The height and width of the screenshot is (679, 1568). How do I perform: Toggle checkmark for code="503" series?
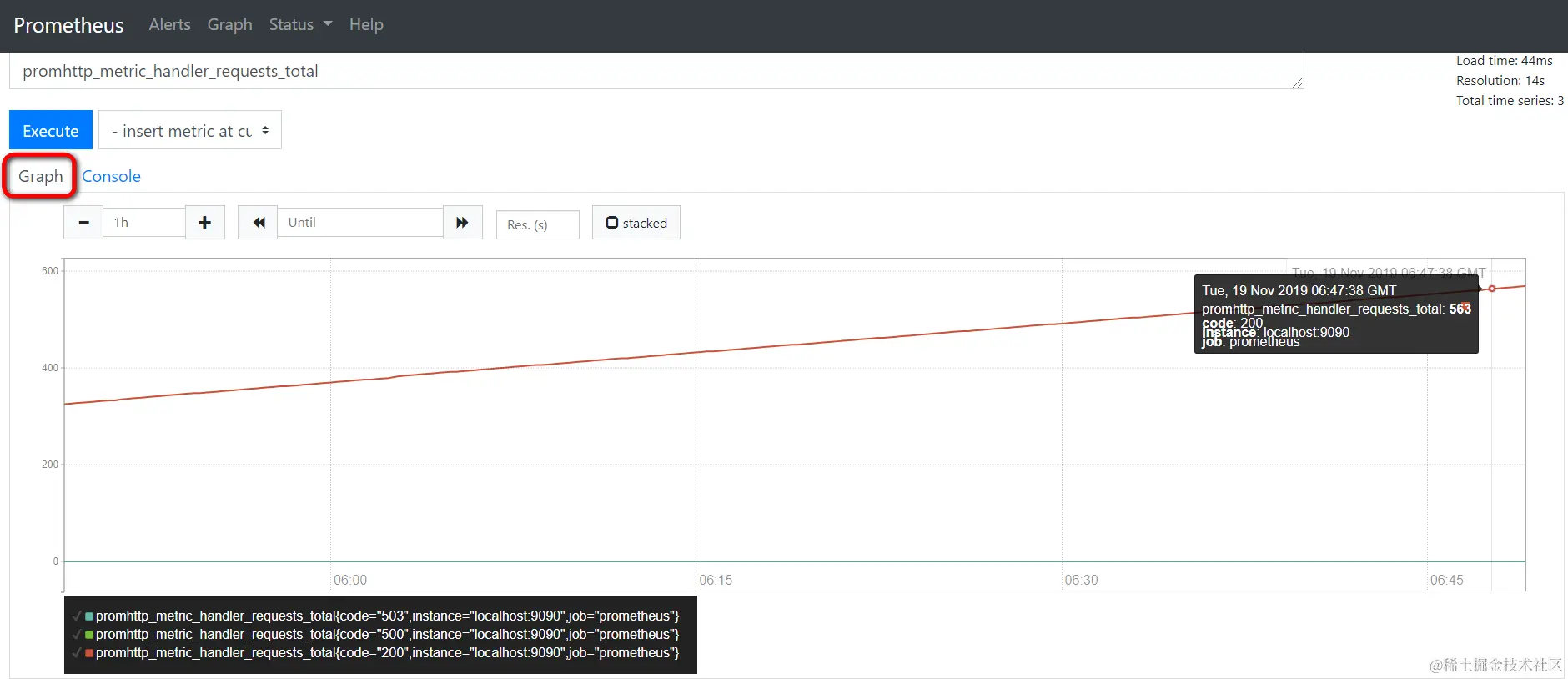(77, 616)
